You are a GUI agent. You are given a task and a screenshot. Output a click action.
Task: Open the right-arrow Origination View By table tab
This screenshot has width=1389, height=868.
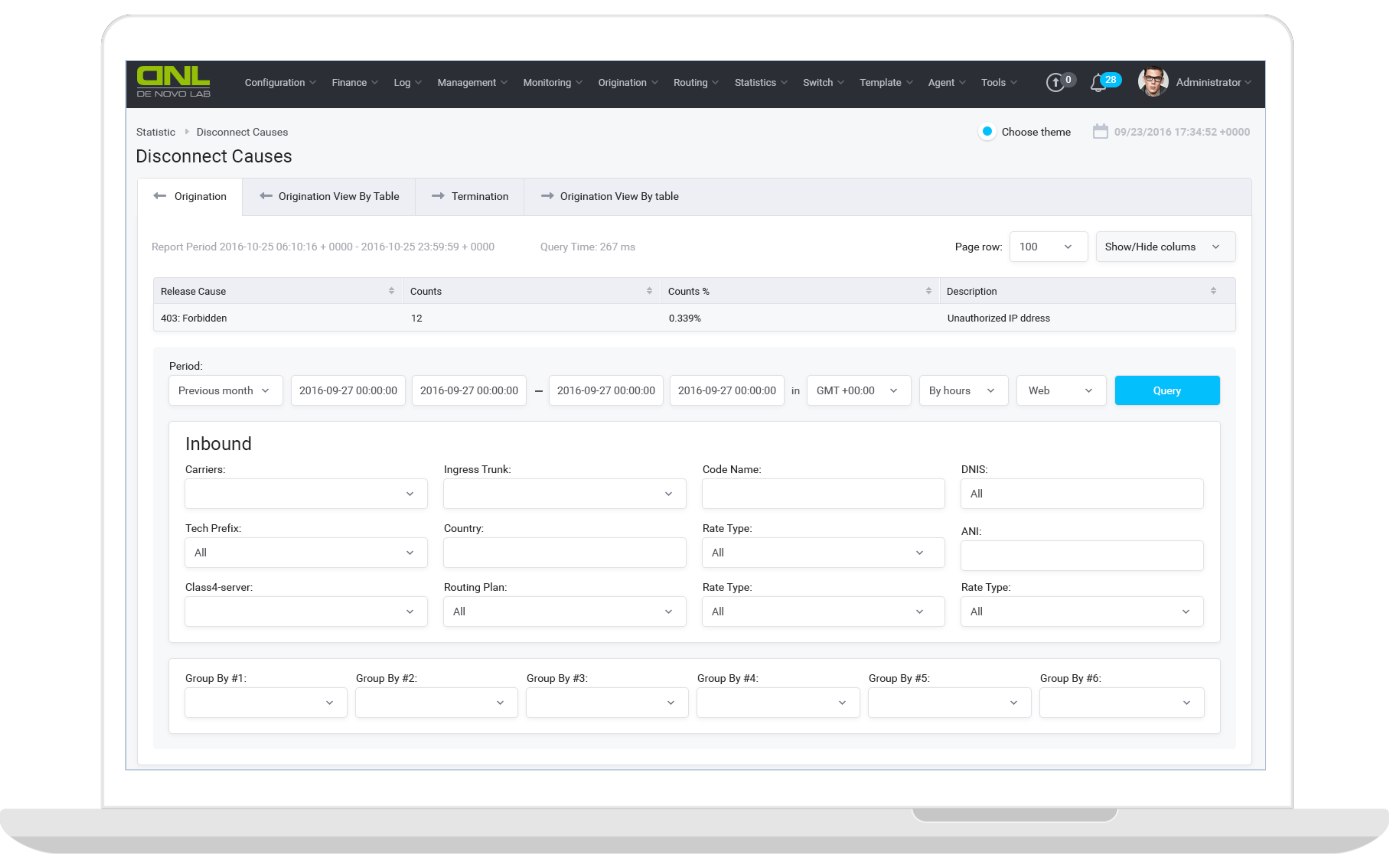click(610, 196)
